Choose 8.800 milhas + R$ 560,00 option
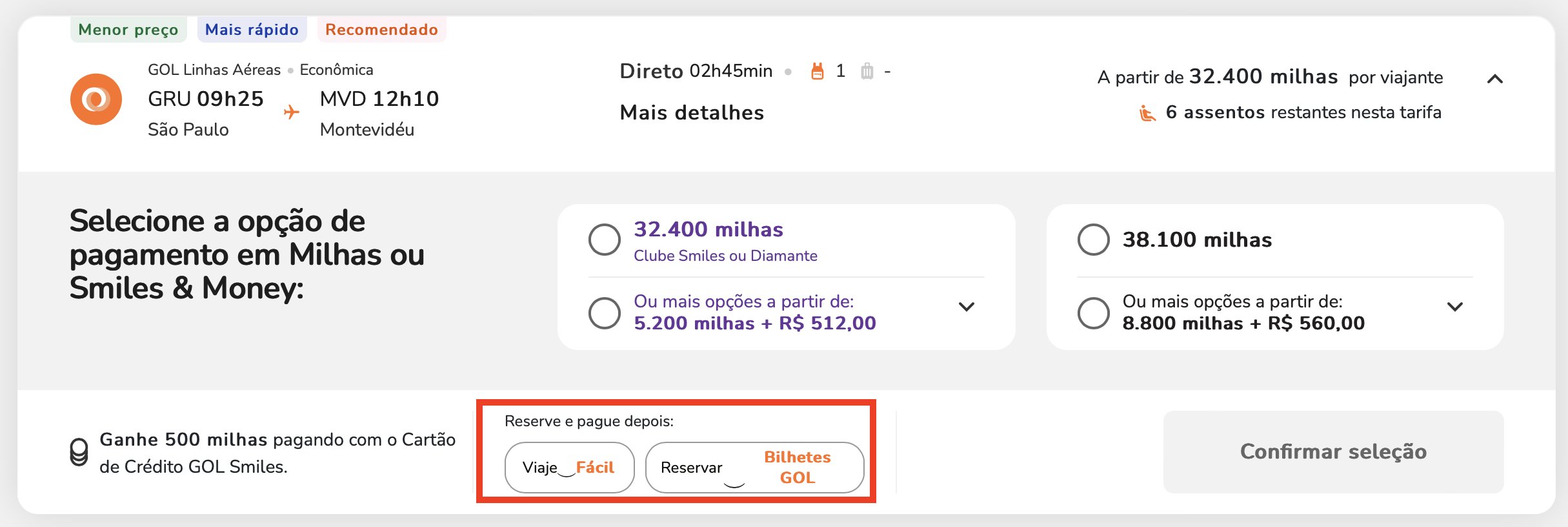Image resolution: width=1568 pixels, height=527 pixels. click(1094, 313)
